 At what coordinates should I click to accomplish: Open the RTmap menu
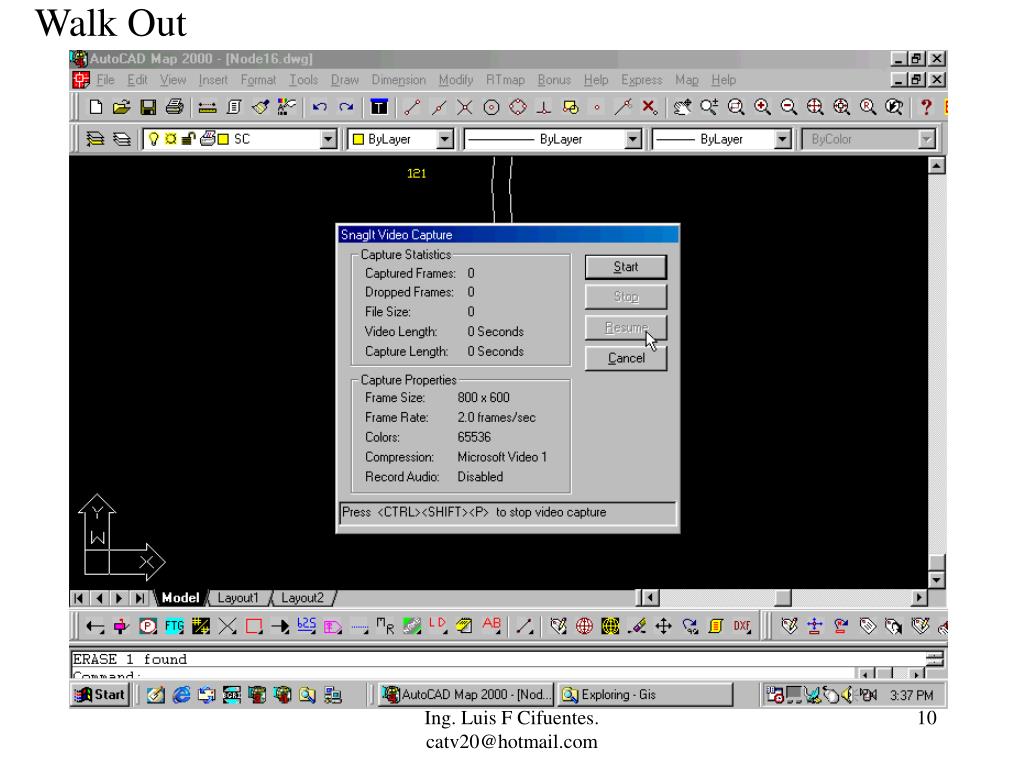(505, 80)
